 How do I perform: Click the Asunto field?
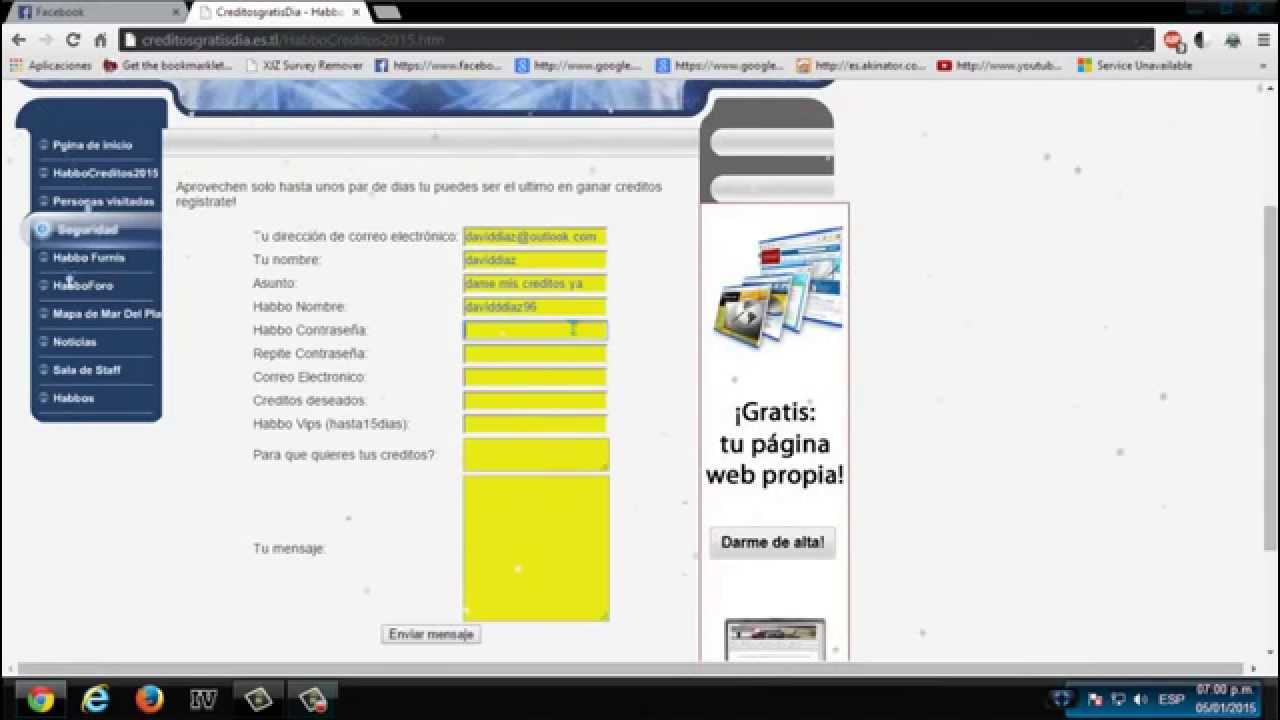[535, 284]
